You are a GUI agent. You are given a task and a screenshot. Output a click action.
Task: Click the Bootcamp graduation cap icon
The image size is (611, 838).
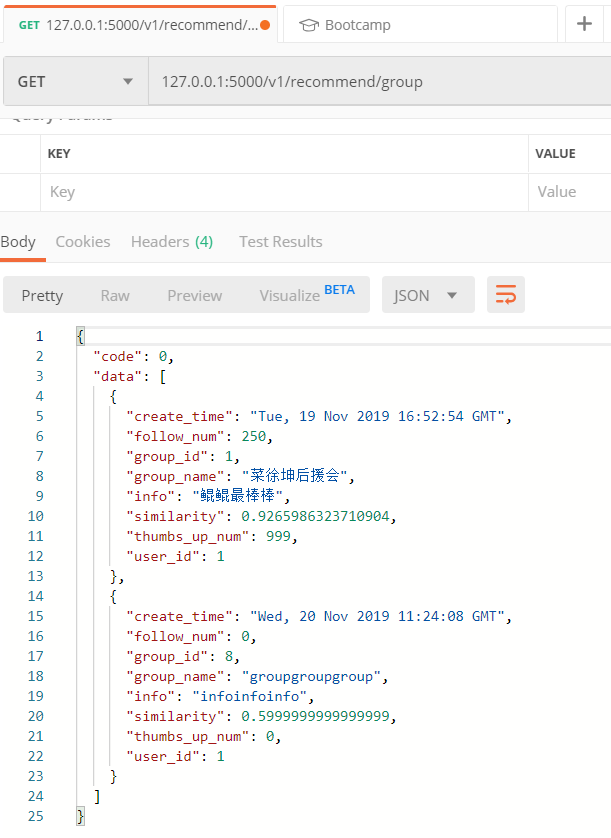click(309, 25)
